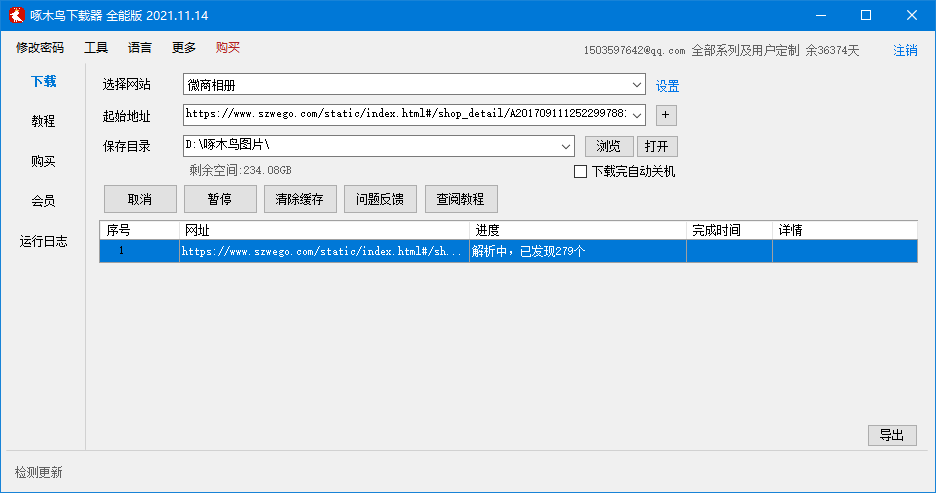The image size is (936, 493).
Task: Expand the 保存目录 dropdown arrow
Action: tap(565, 146)
